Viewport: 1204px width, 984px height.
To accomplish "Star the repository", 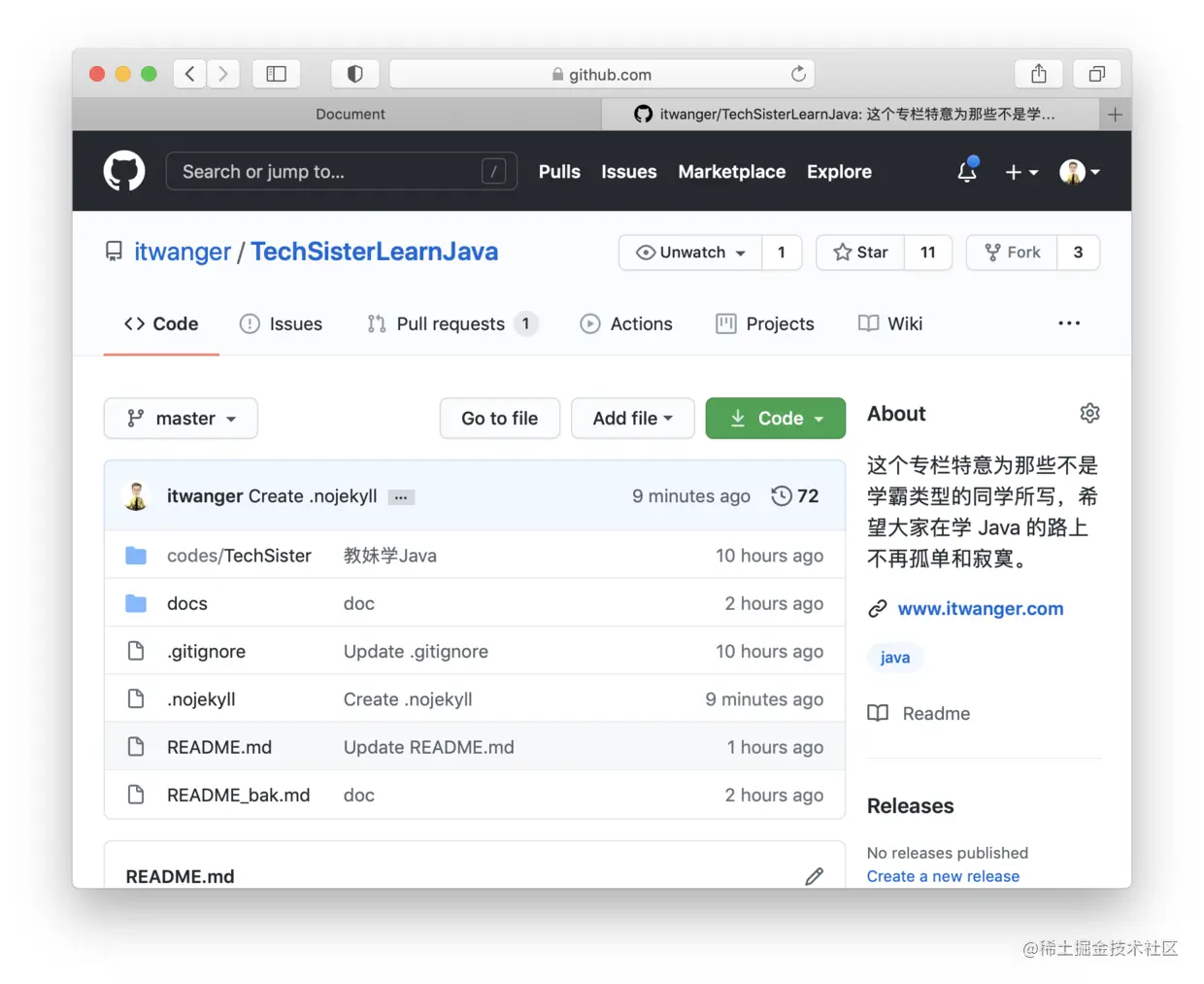I will point(860,253).
